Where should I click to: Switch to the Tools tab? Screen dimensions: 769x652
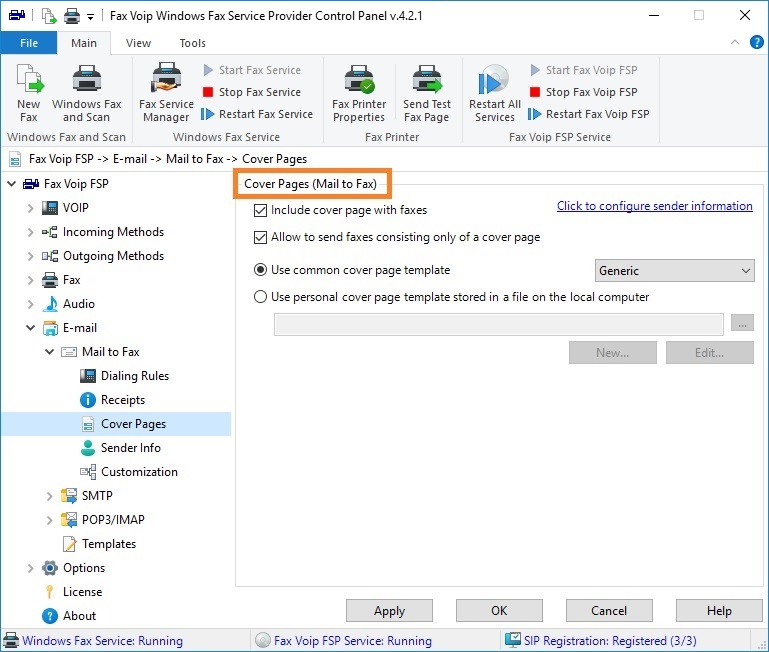coord(193,43)
